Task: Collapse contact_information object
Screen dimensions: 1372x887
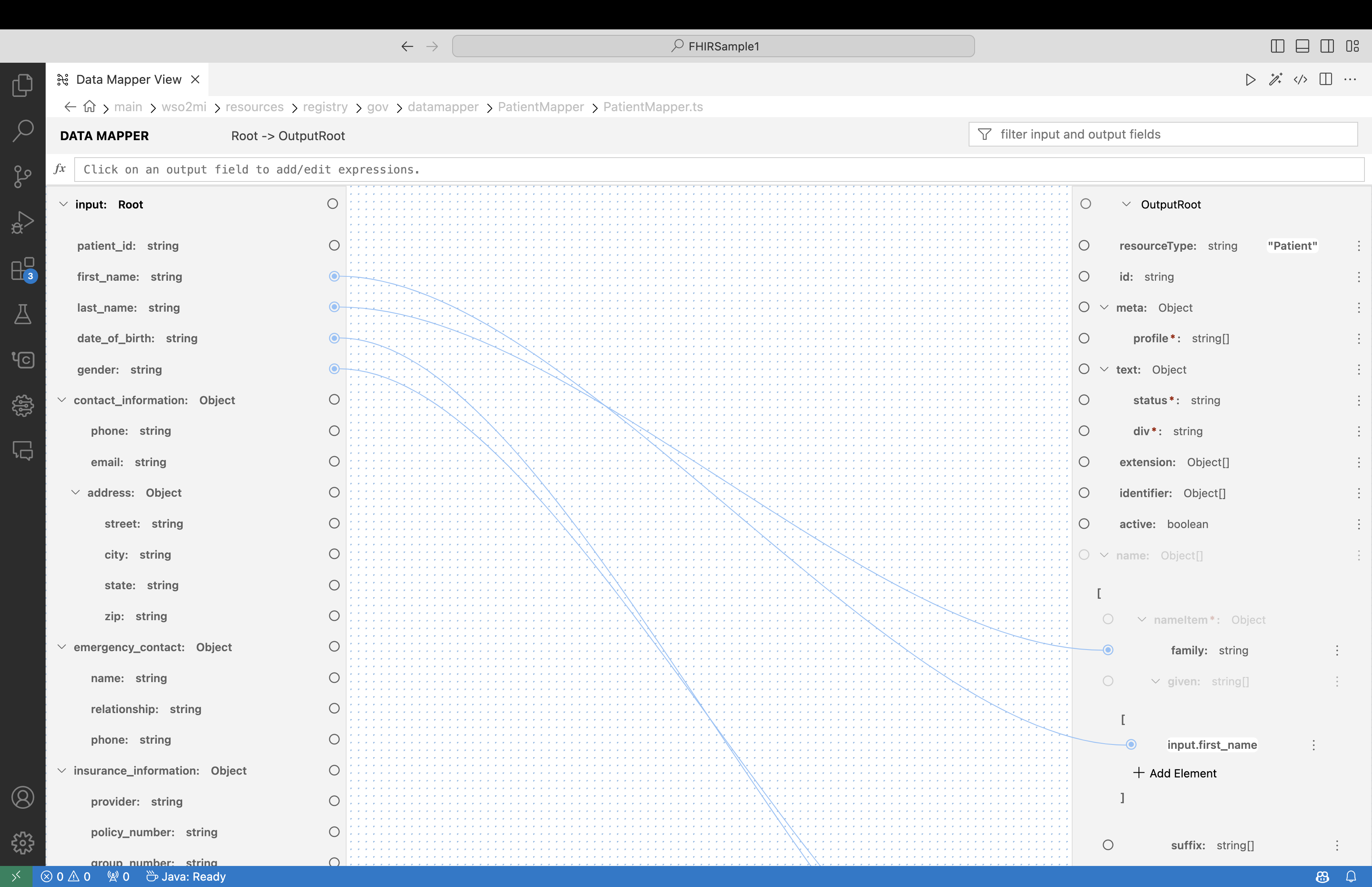Action: point(62,400)
